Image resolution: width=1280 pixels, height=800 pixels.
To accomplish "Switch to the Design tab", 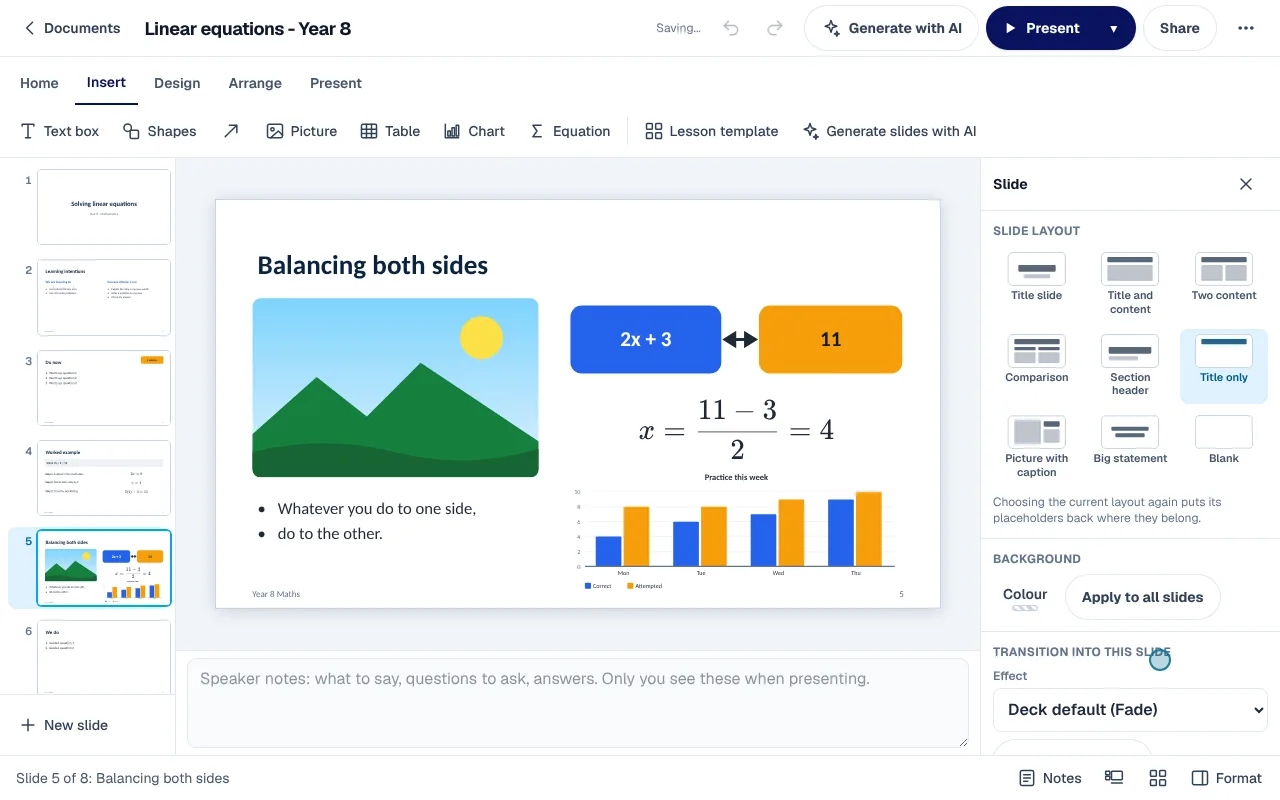I will (x=177, y=83).
